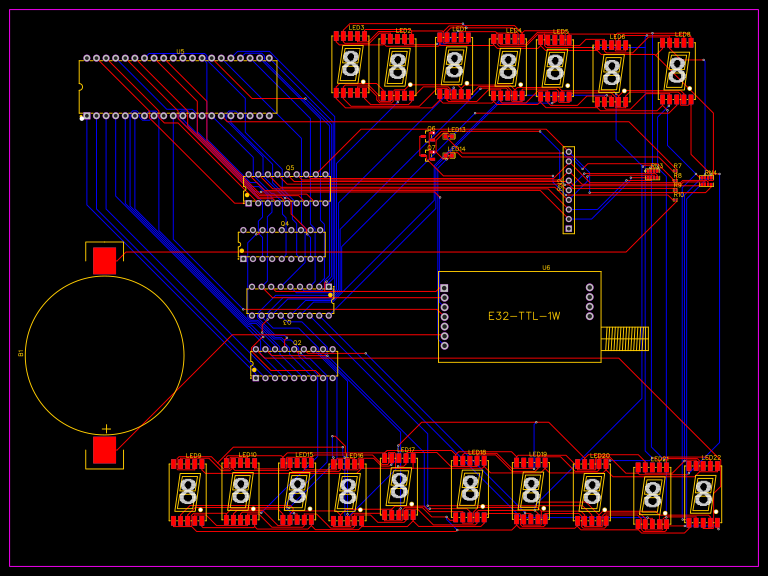Select the LED19 seven-segment display
Image resolution: width=768 pixels, height=576 pixels.
pyautogui.click(x=531, y=491)
